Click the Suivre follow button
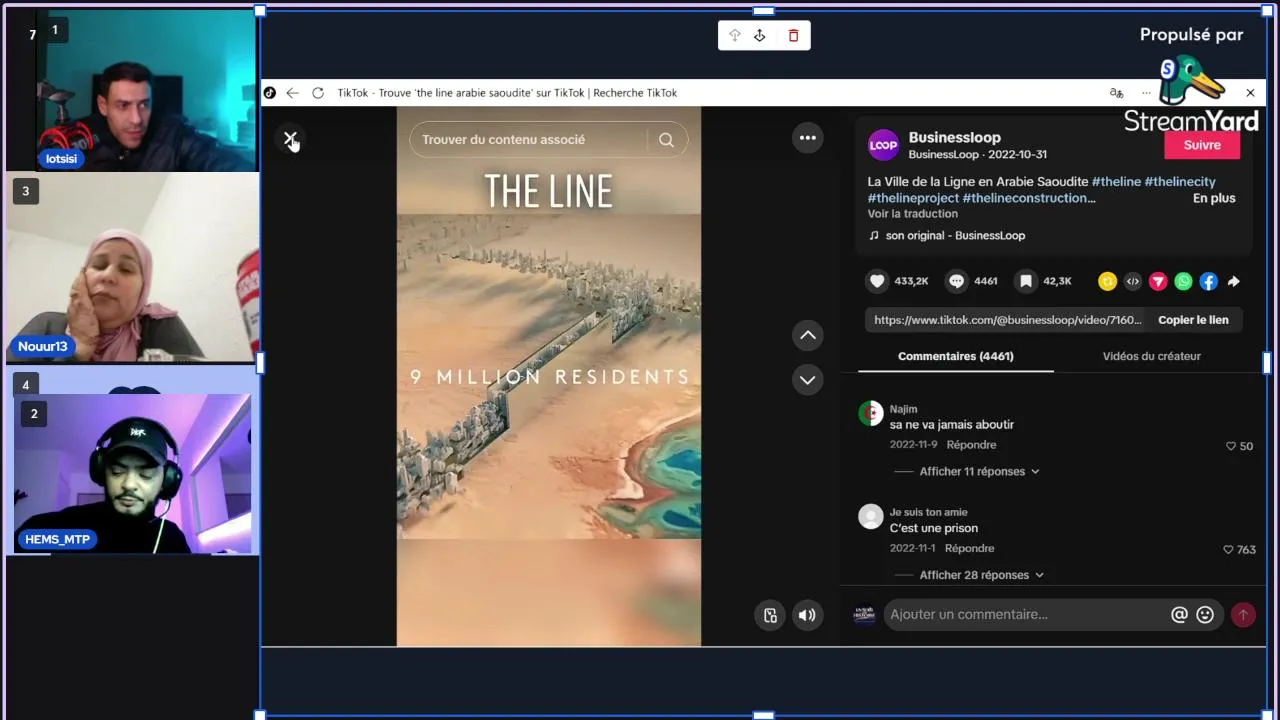This screenshot has height=720, width=1280. 1202,145
